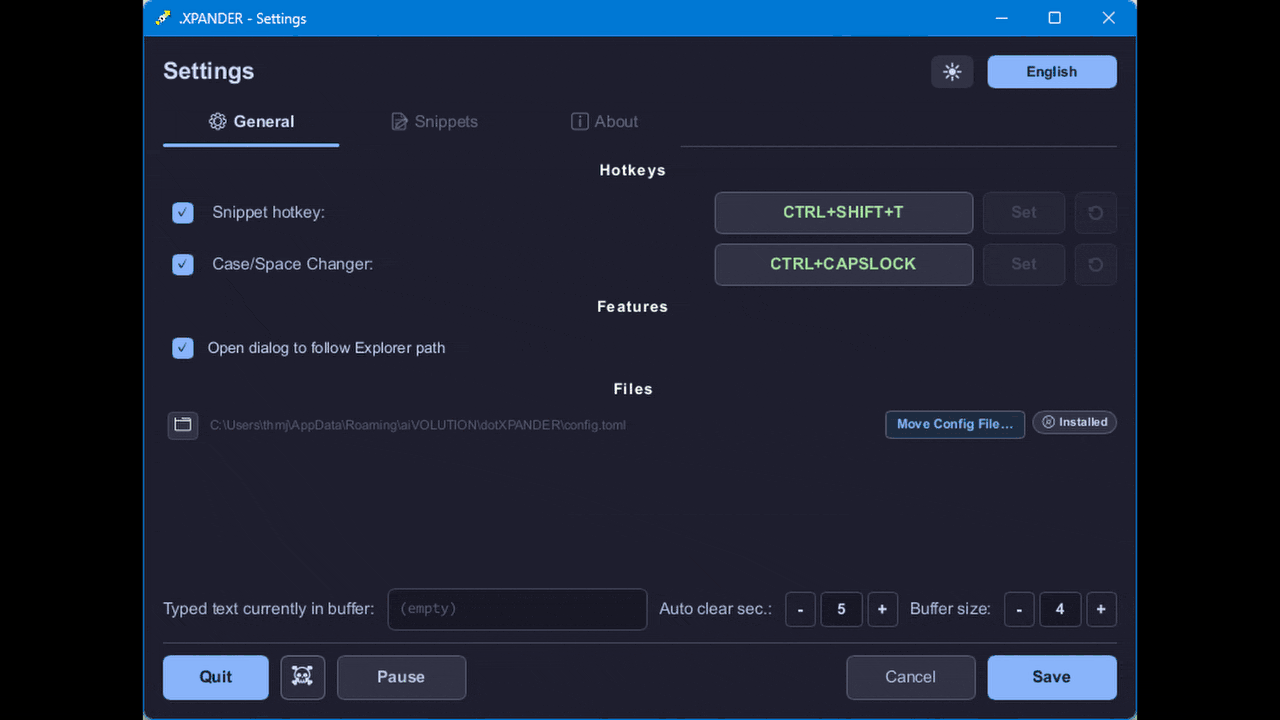Decrease the Auto clear seconds value

pos(800,609)
